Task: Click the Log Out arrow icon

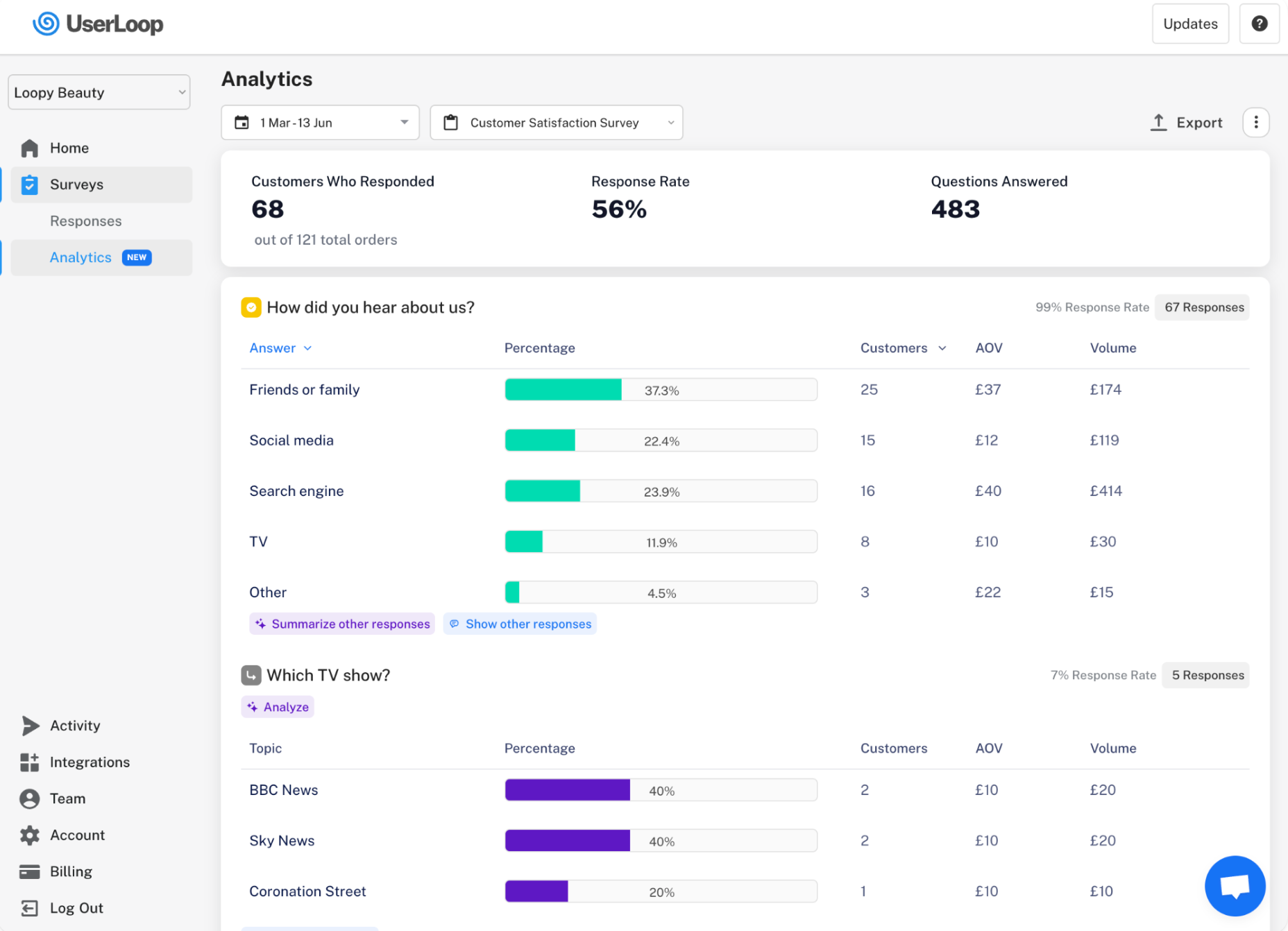Action: (30, 908)
